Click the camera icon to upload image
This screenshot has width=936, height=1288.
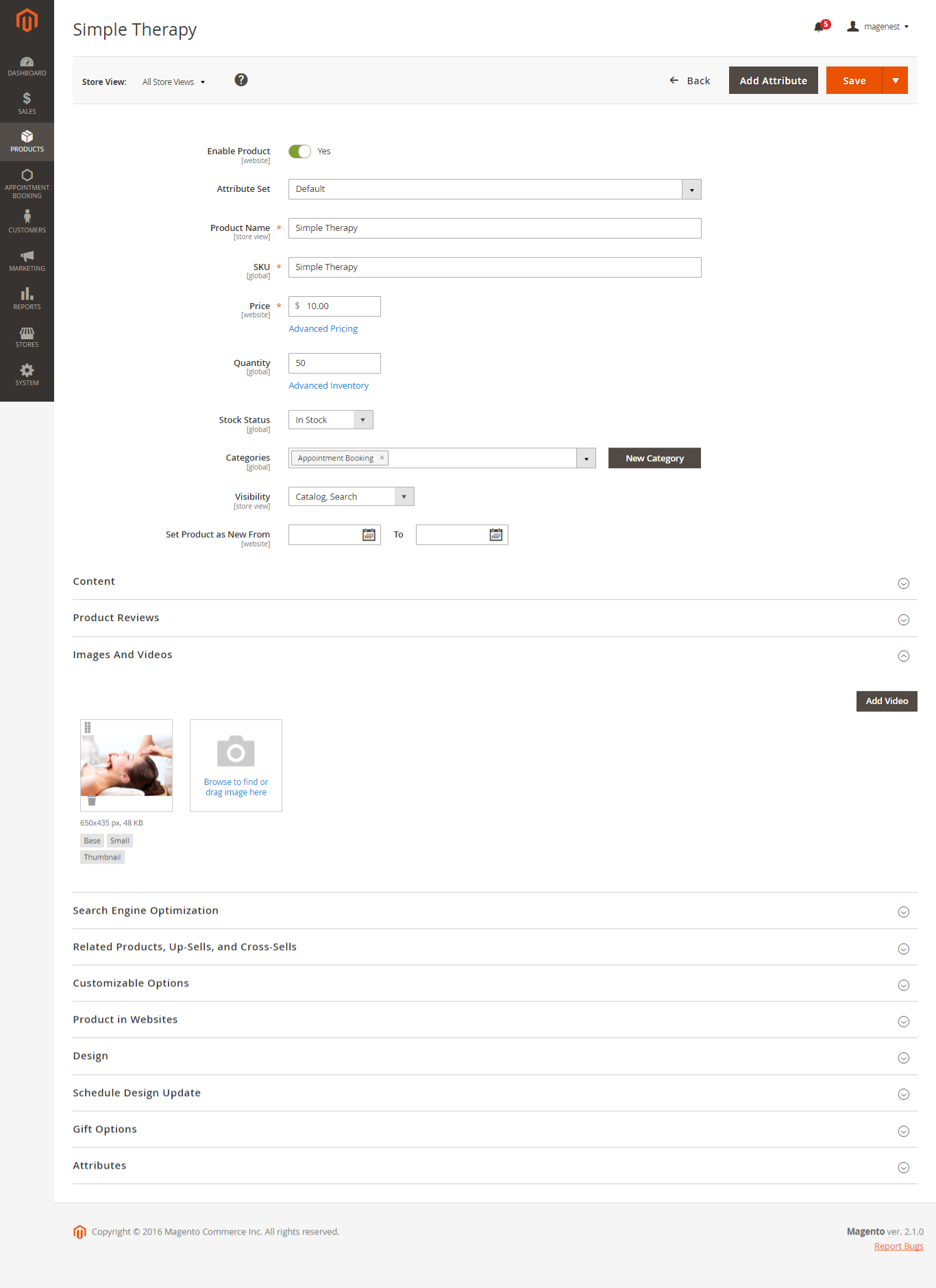coord(236,752)
